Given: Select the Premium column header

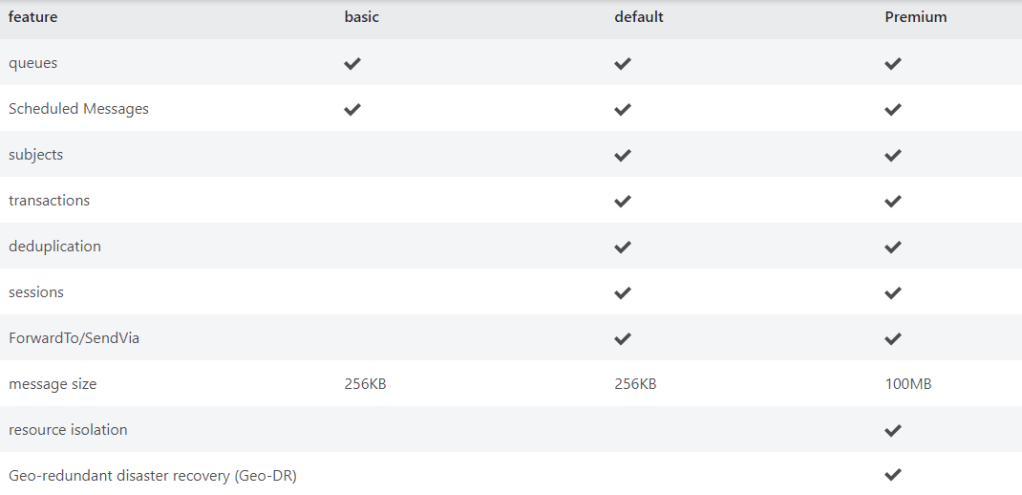Looking at the screenshot, I should [x=915, y=17].
